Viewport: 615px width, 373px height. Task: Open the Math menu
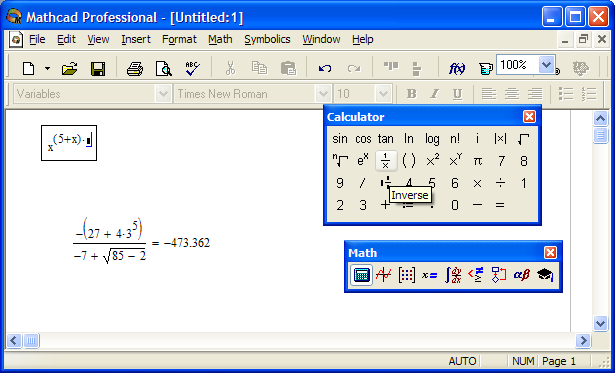pos(220,40)
